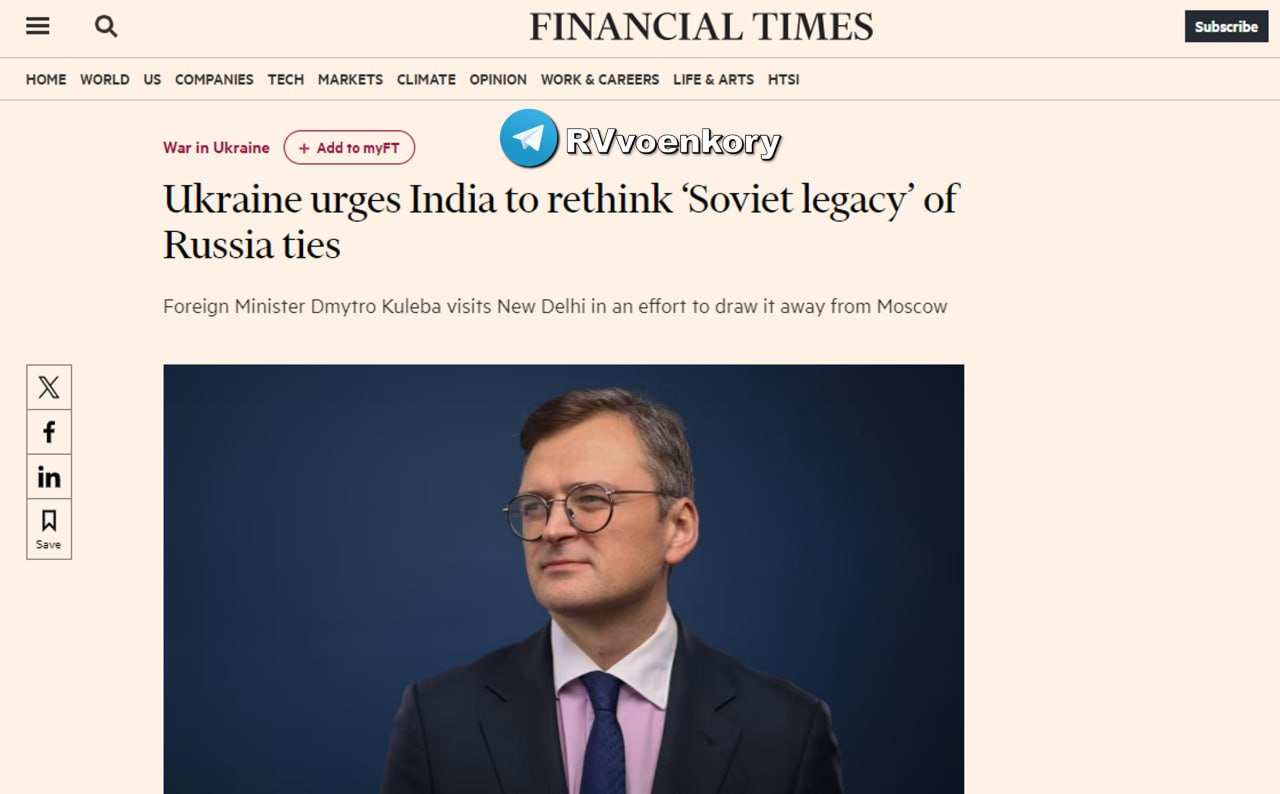Share article on Facebook
Viewport: 1280px width, 794px height.
click(x=49, y=432)
